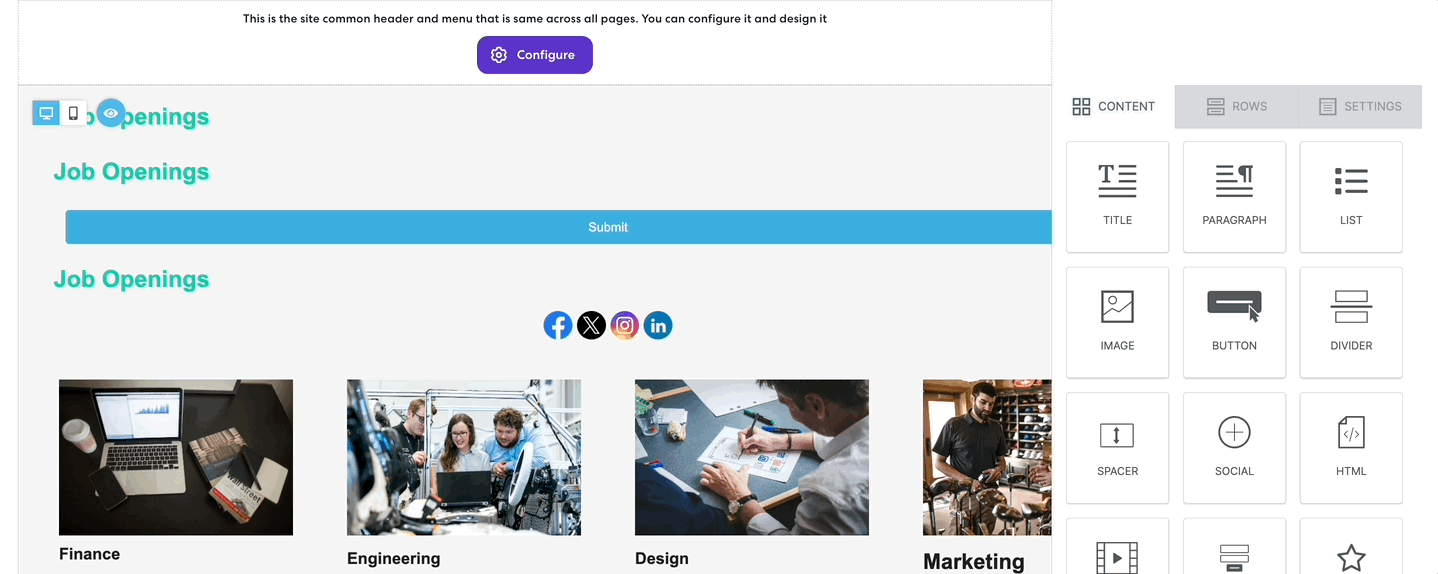Switch to the Content tab
Viewport: 1438px width, 574px height.
1113,106
